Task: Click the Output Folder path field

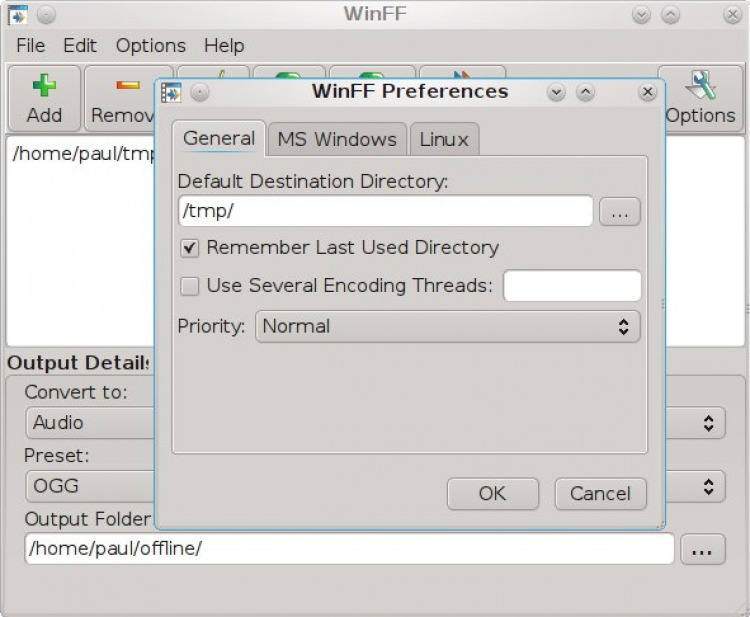Action: [x=349, y=548]
